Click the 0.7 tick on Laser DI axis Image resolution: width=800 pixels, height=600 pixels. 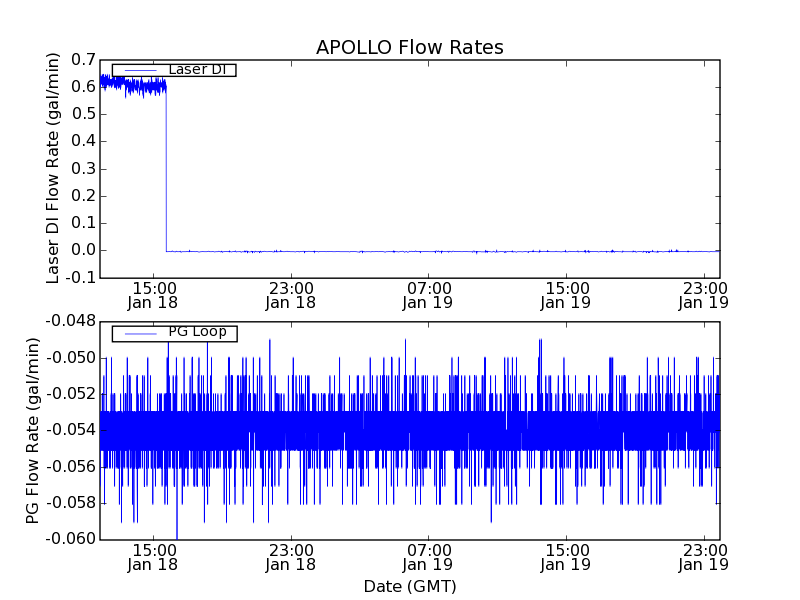coord(83,60)
